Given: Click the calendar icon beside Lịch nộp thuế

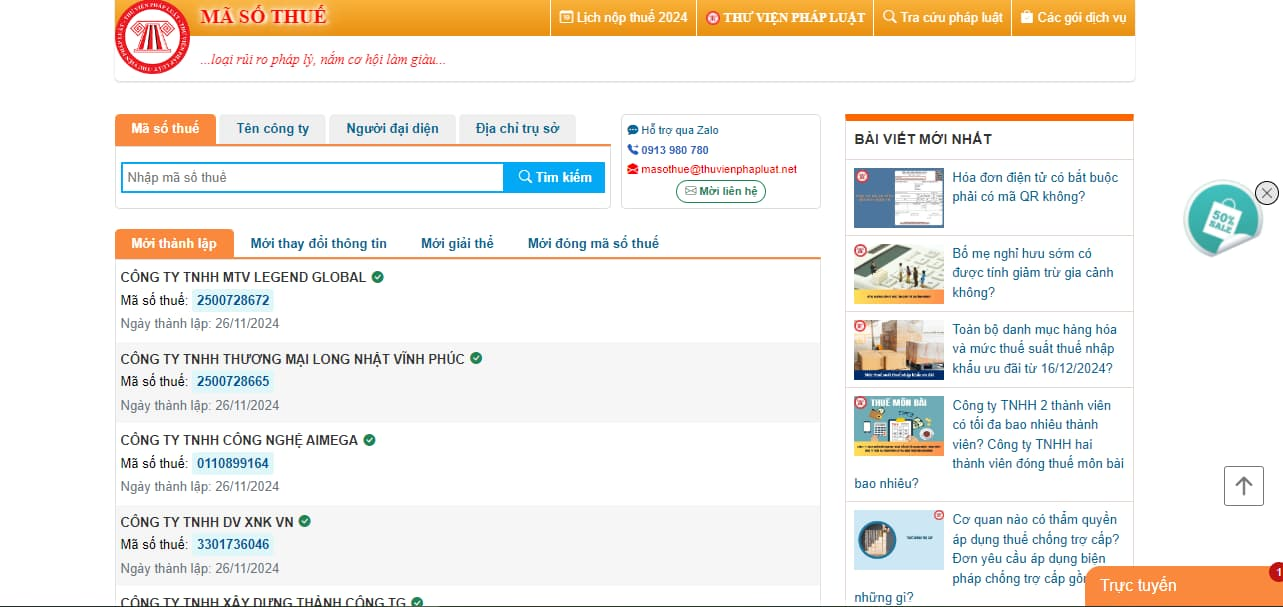Looking at the screenshot, I should [x=566, y=18].
